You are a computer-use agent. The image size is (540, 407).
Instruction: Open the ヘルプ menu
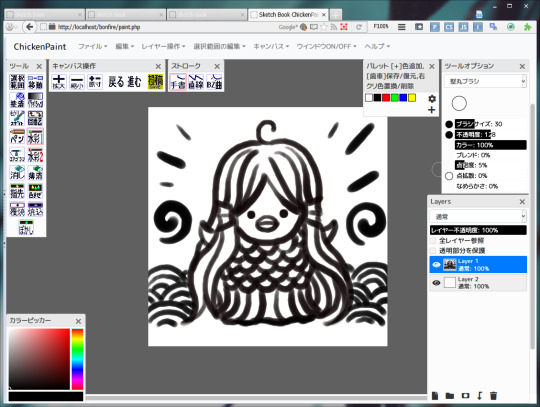click(x=377, y=46)
